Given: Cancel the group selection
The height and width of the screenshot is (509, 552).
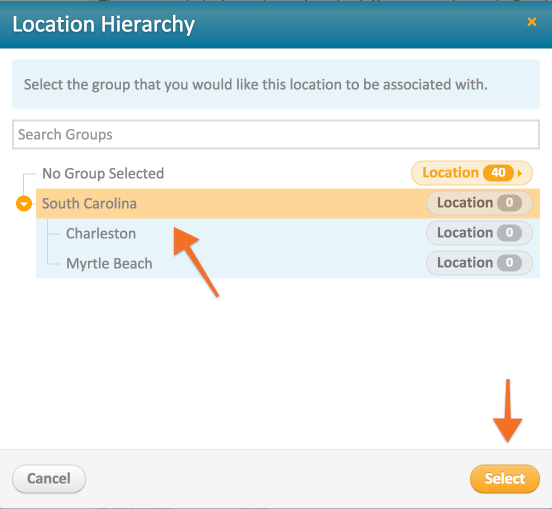Looking at the screenshot, I should [x=49, y=479].
